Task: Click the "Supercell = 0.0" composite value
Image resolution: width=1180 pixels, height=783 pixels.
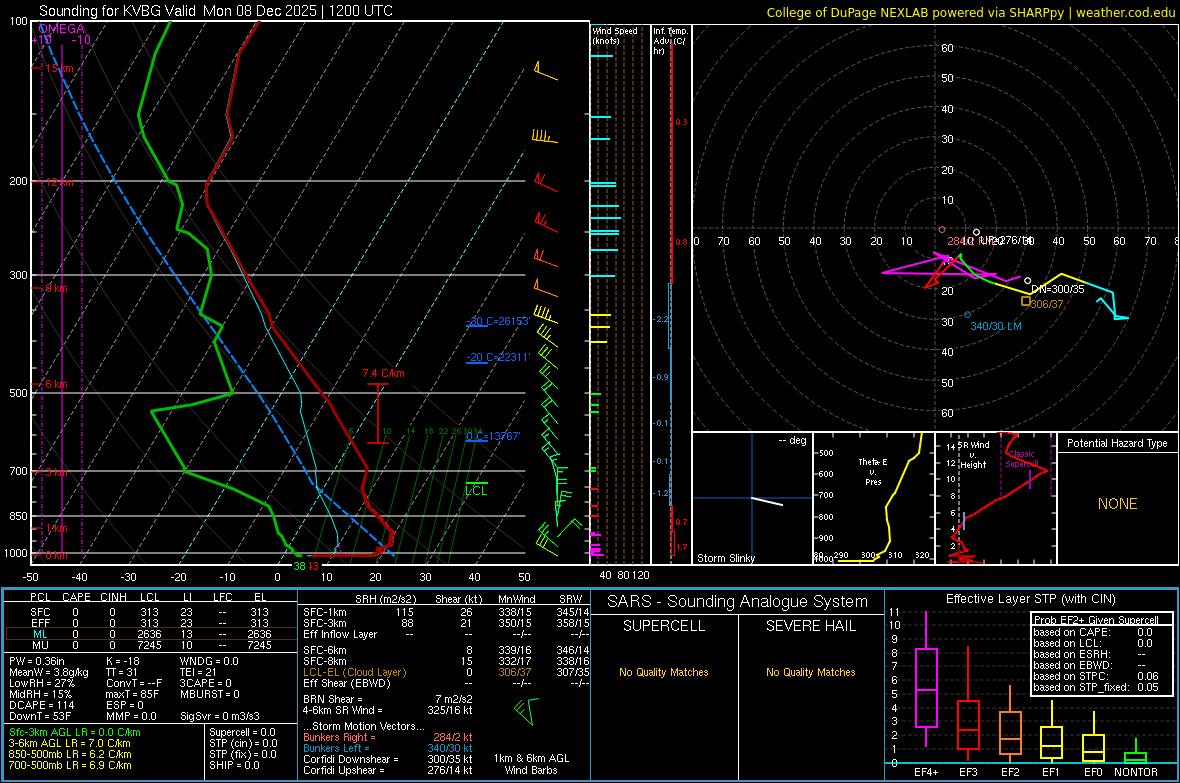Action: pyautogui.click(x=242, y=732)
